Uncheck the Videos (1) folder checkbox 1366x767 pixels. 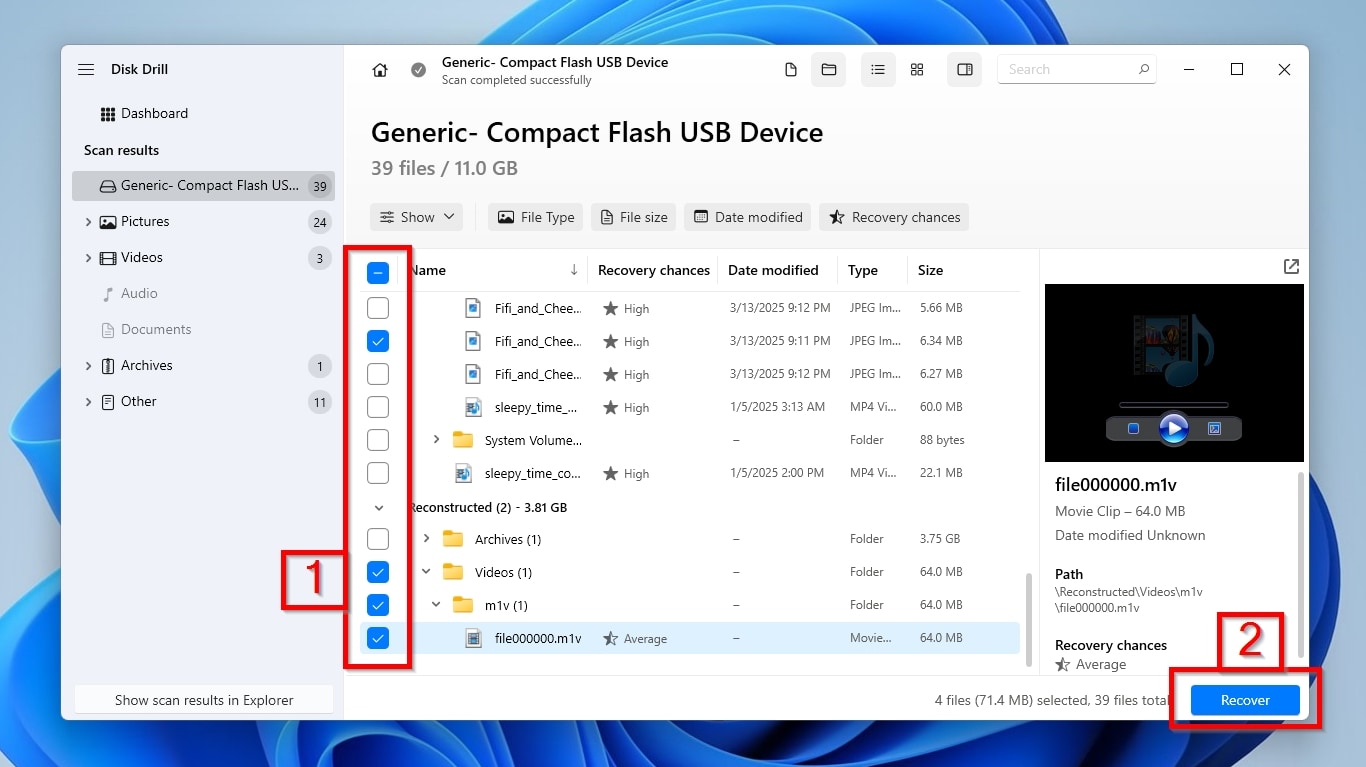[x=378, y=572]
